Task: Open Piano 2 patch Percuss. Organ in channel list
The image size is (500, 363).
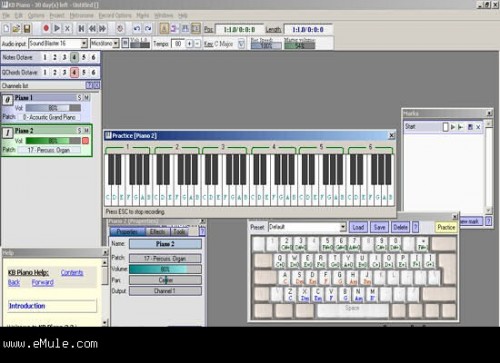Action: [49, 150]
